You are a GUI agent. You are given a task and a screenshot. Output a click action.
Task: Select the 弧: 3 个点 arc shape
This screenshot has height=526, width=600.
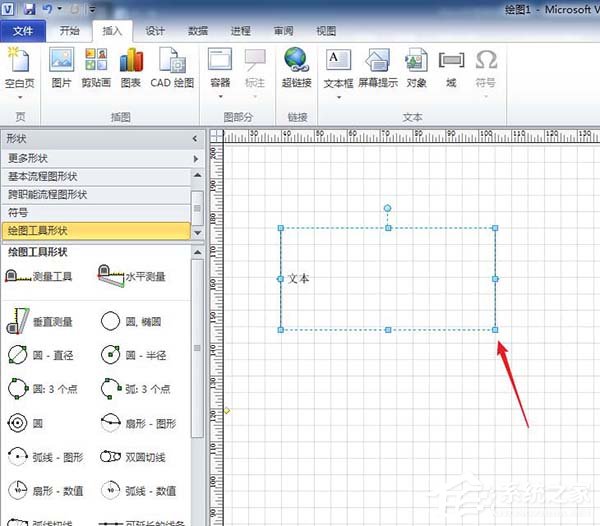[x=135, y=389]
